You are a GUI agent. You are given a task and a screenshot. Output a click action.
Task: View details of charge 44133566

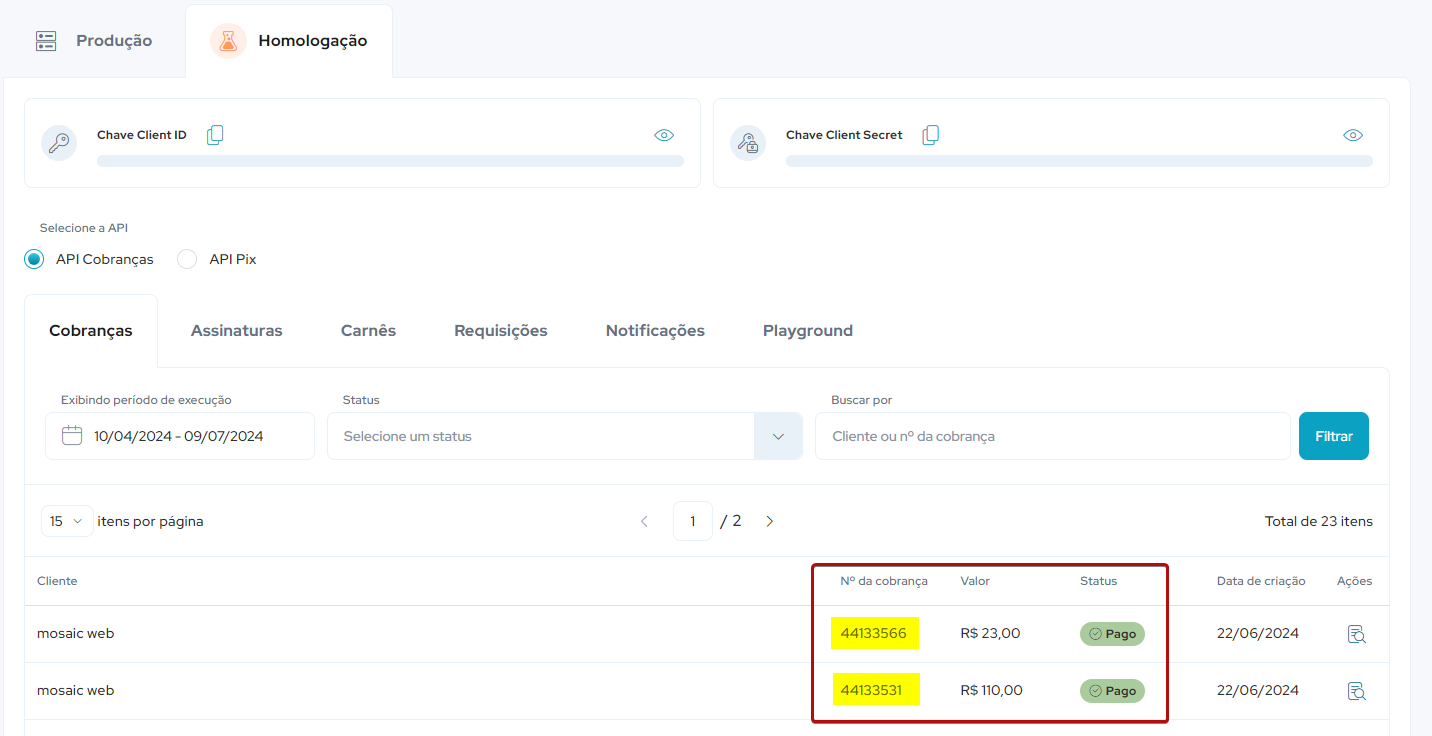point(1356,634)
